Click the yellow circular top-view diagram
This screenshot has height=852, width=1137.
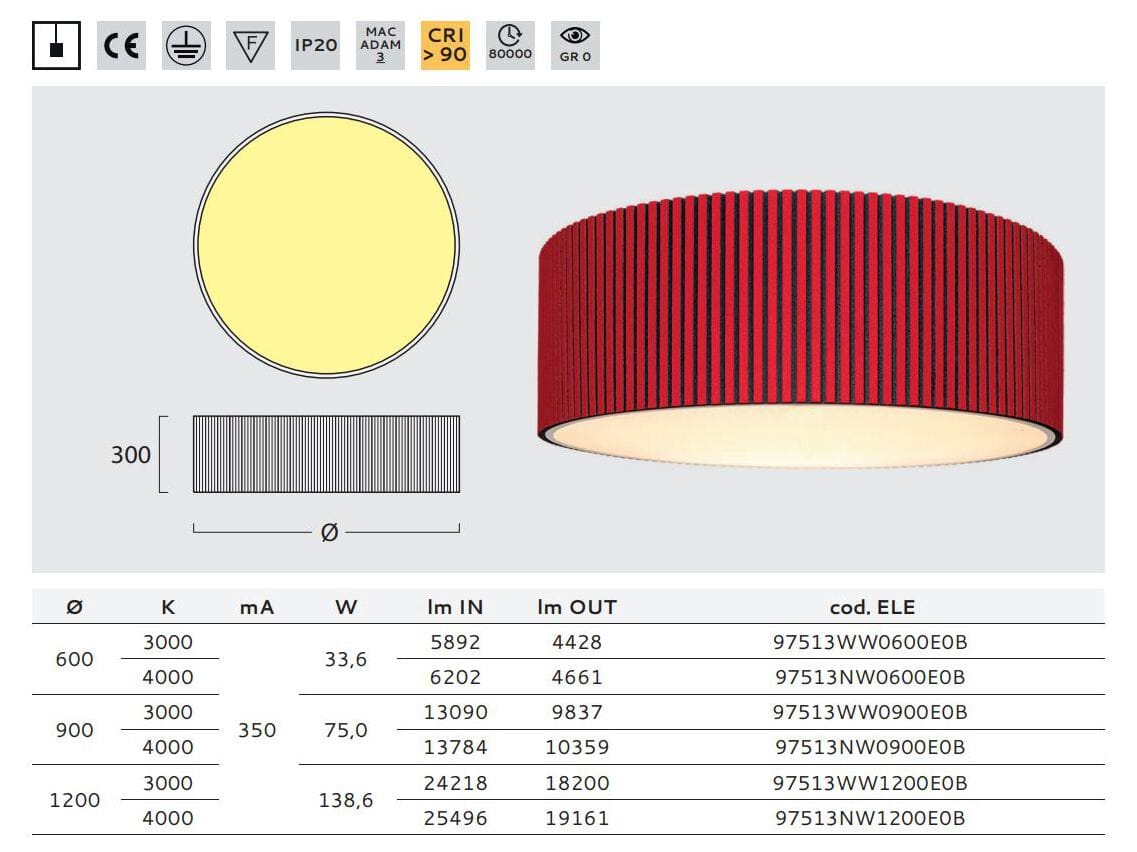tap(326, 245)
